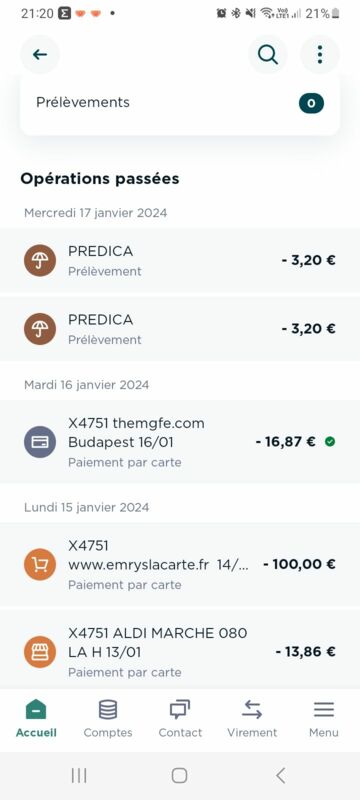Tap green check mark next to 16,87 €
360x800 pixels.
coord(330,442)
